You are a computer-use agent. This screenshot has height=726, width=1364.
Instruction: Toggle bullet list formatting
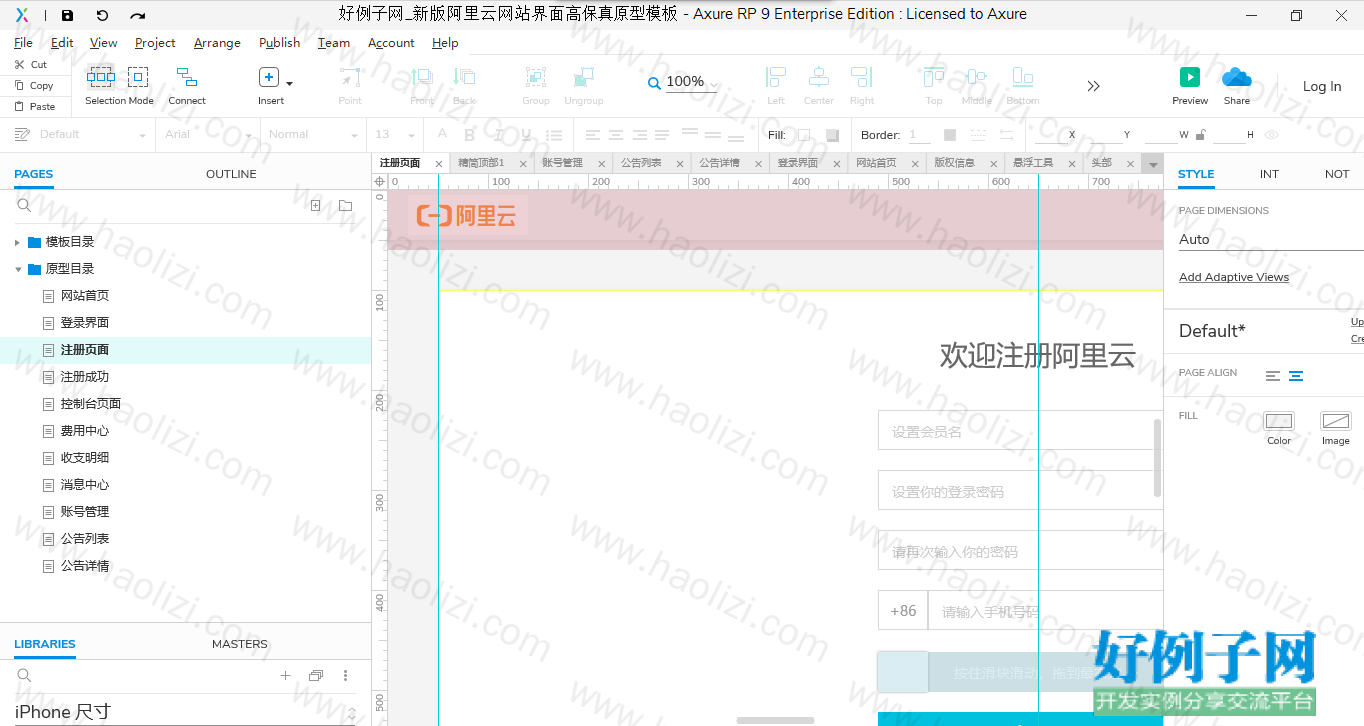(554, 135)
